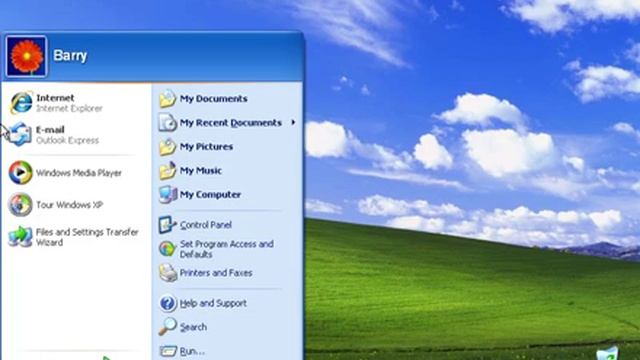Click the My Computer icon
Screen dimensions: 640x360
(168, 195)
